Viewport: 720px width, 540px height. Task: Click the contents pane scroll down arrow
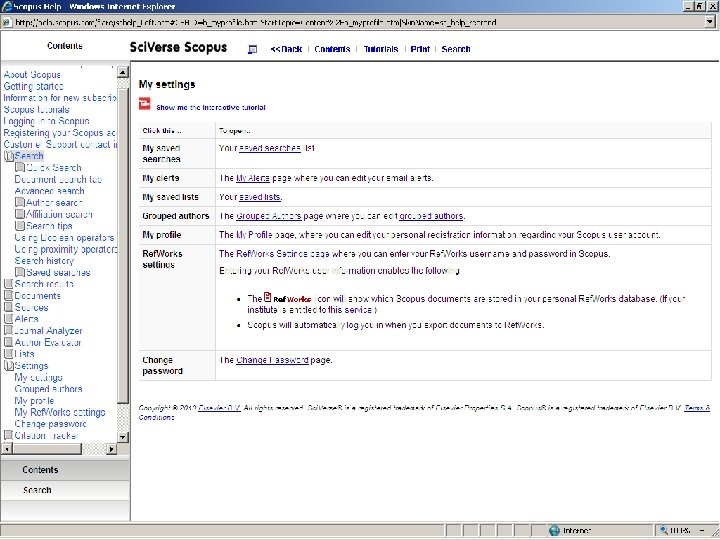[x=123, y=437]
